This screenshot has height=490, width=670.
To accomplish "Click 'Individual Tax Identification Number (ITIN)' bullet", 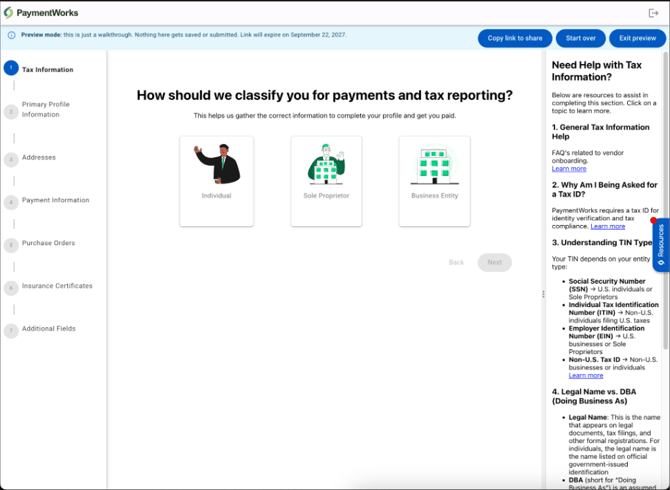I will tap(614, 312).
